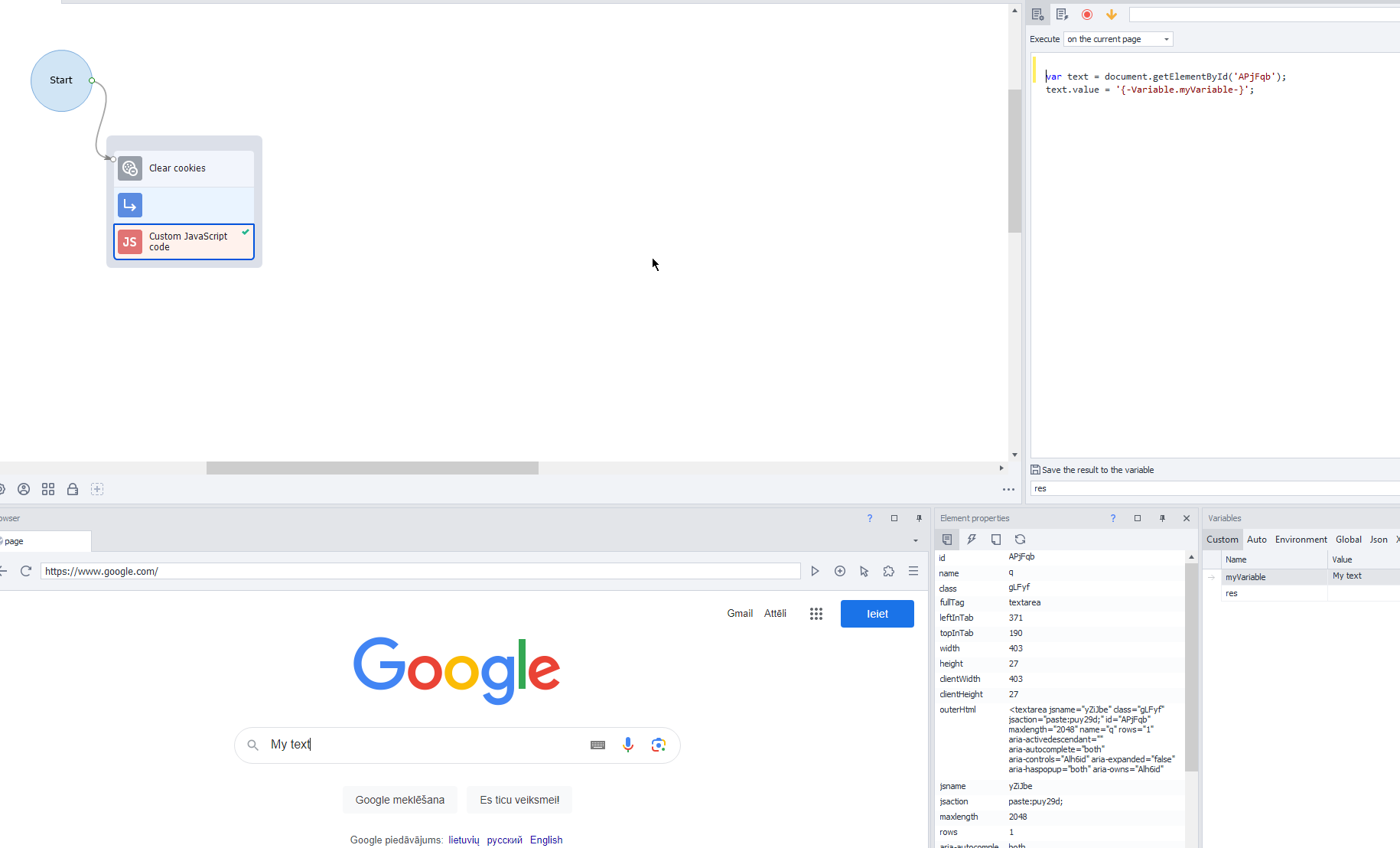Click the padlock icon in canvas toolbar

point(73,489)
